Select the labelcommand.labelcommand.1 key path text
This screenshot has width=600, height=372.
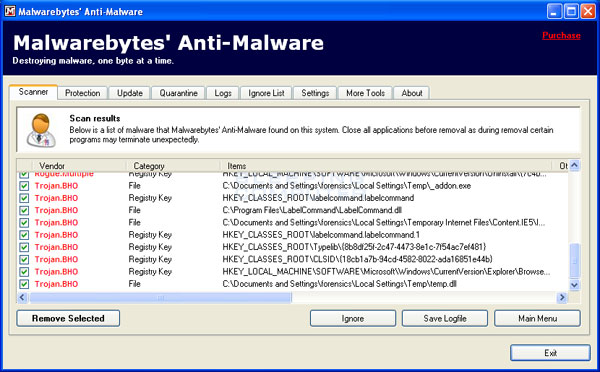[321, 235]
